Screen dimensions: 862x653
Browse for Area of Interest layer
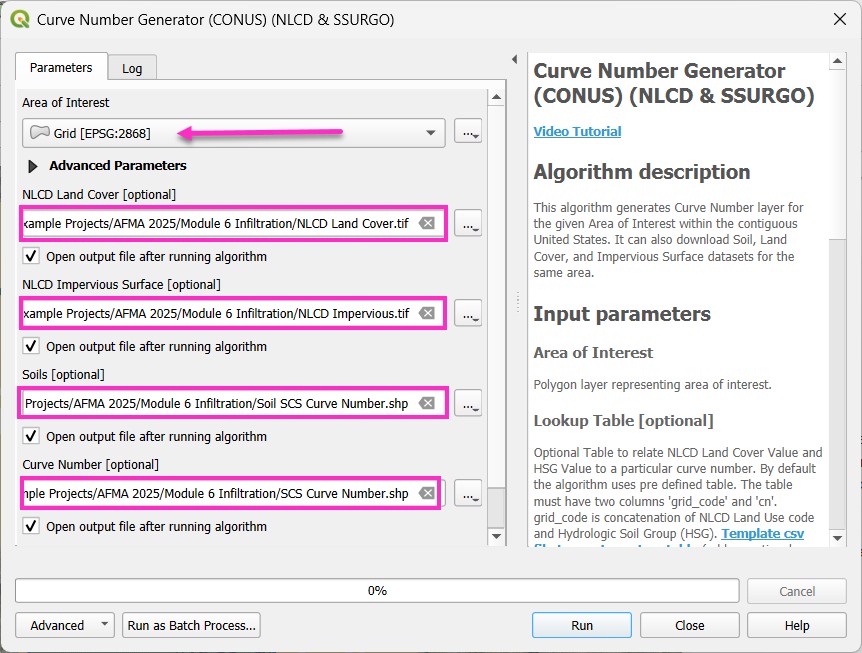tap(467, 133)
